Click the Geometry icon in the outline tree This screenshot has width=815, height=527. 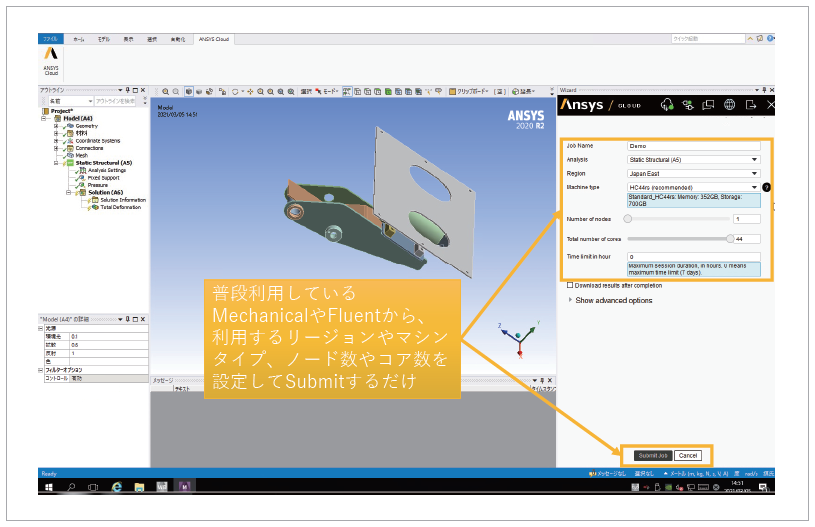(x=71, y=126)
